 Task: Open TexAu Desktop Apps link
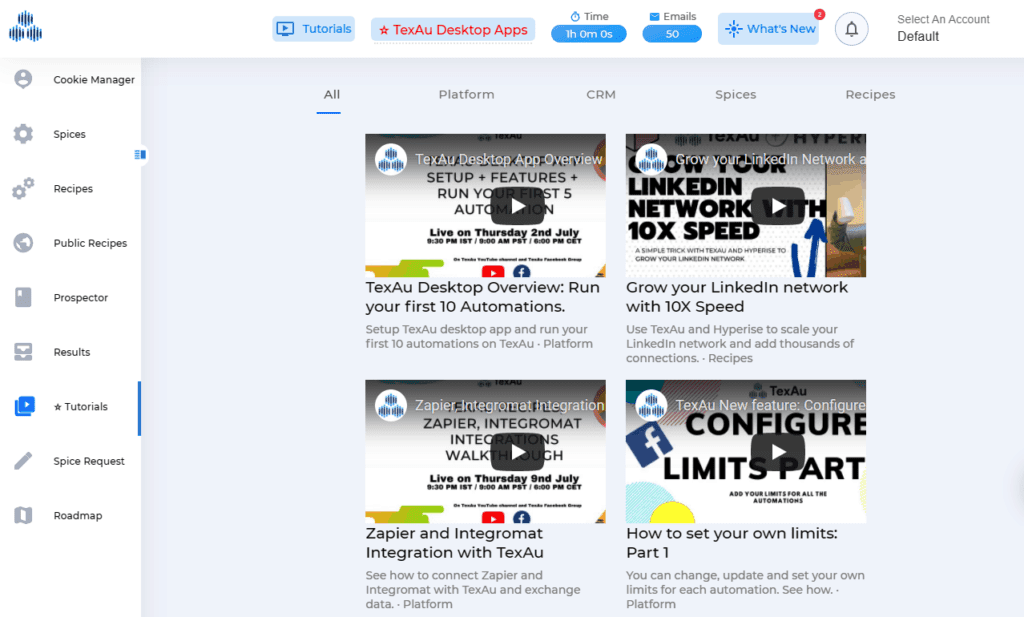(x=453, y=30)
